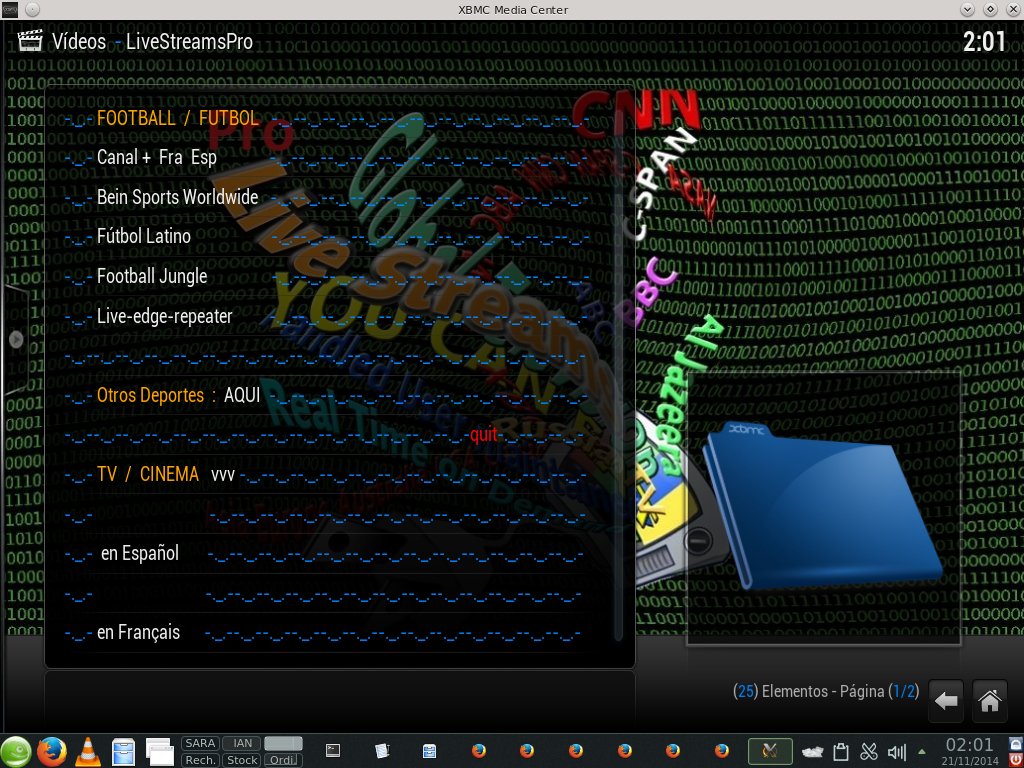Switch to the SARA panel button
Viewport: 1024px width, 768px height.
200,743
